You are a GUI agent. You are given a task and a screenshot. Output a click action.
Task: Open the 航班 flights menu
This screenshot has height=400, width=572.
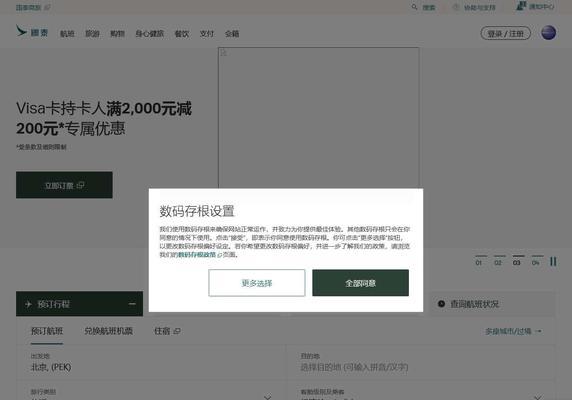(67, 34)
